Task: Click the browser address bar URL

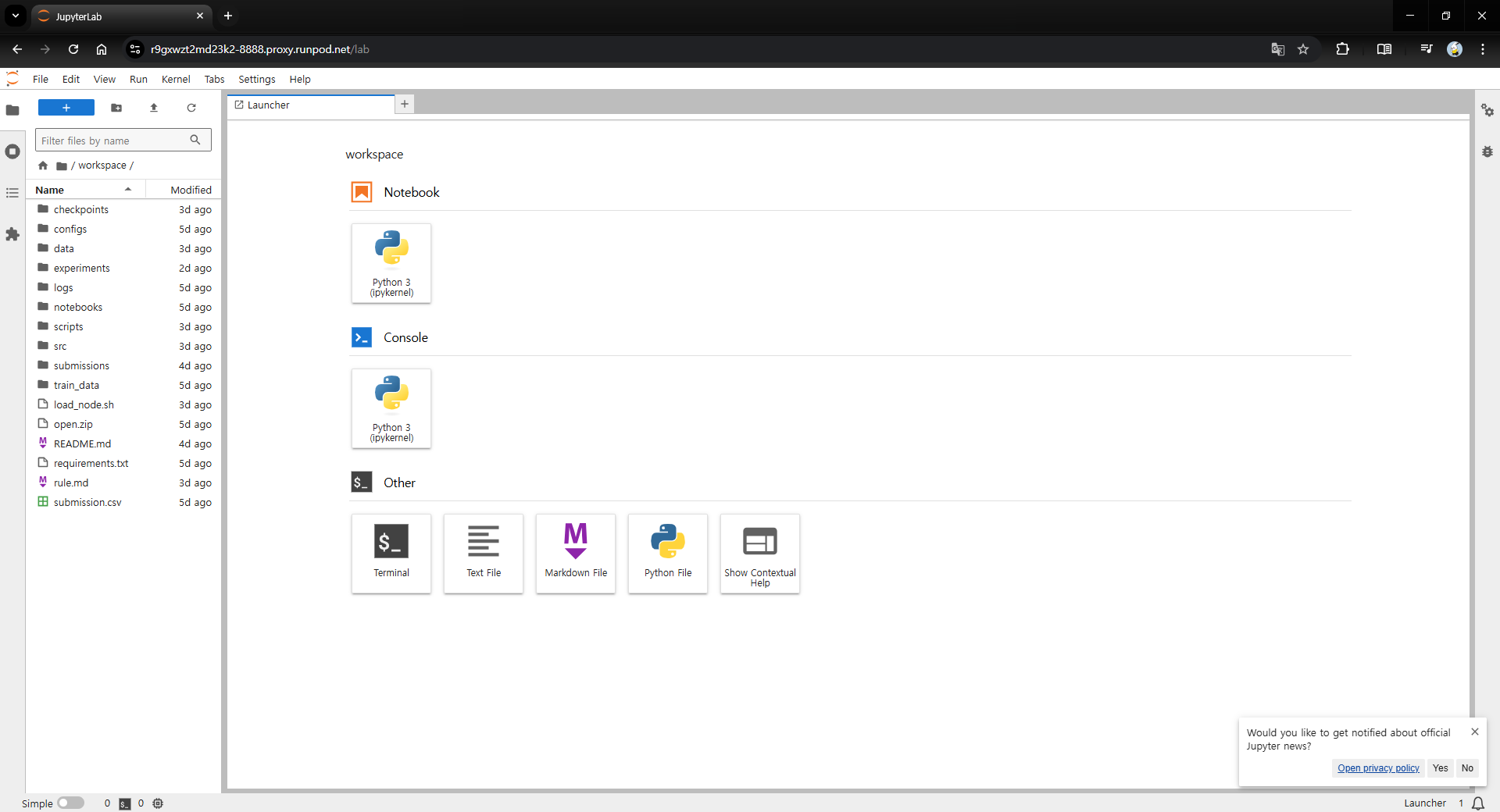Action: (260, 49)
